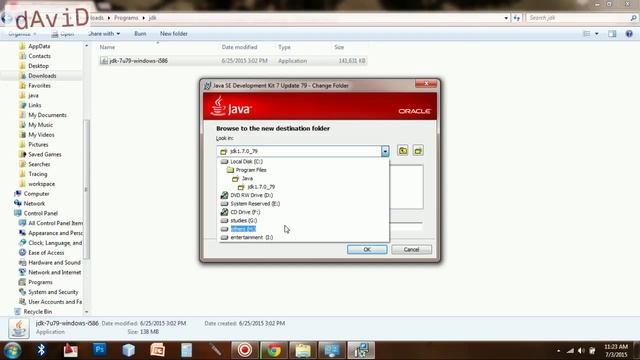Click Burn in the Explorer toolbar
The image size is (640, 360).
[x=140, y=34]
